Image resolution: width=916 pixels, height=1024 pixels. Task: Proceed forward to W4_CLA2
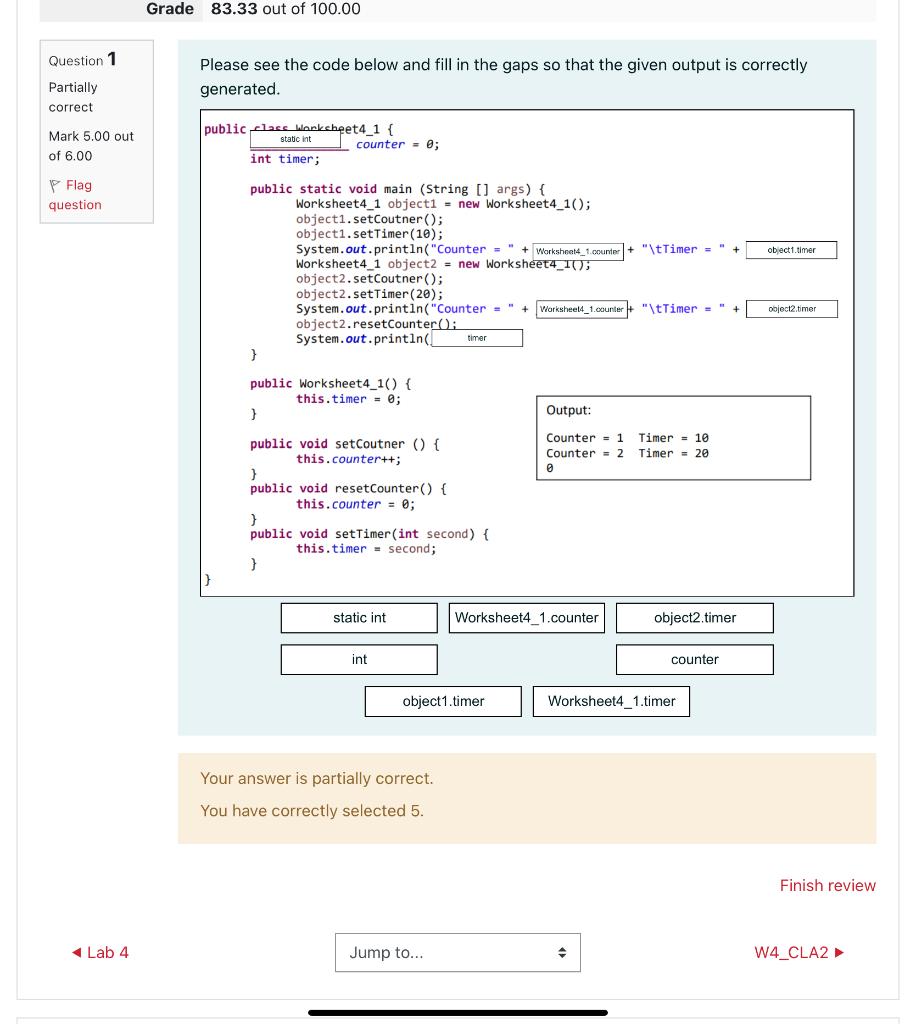click(x=800, y=952)
